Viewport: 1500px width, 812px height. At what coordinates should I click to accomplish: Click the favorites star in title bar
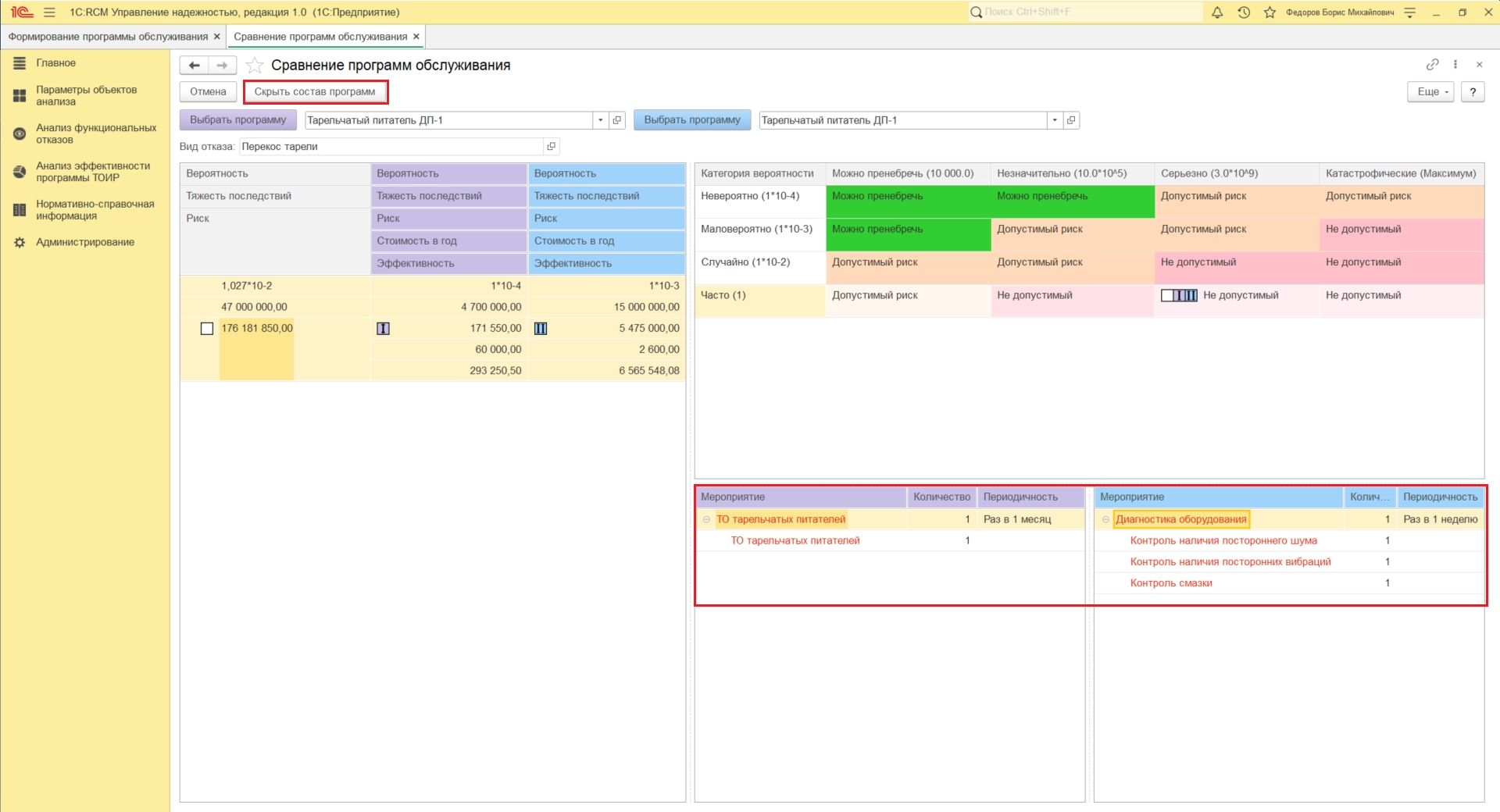point(1270,12)
